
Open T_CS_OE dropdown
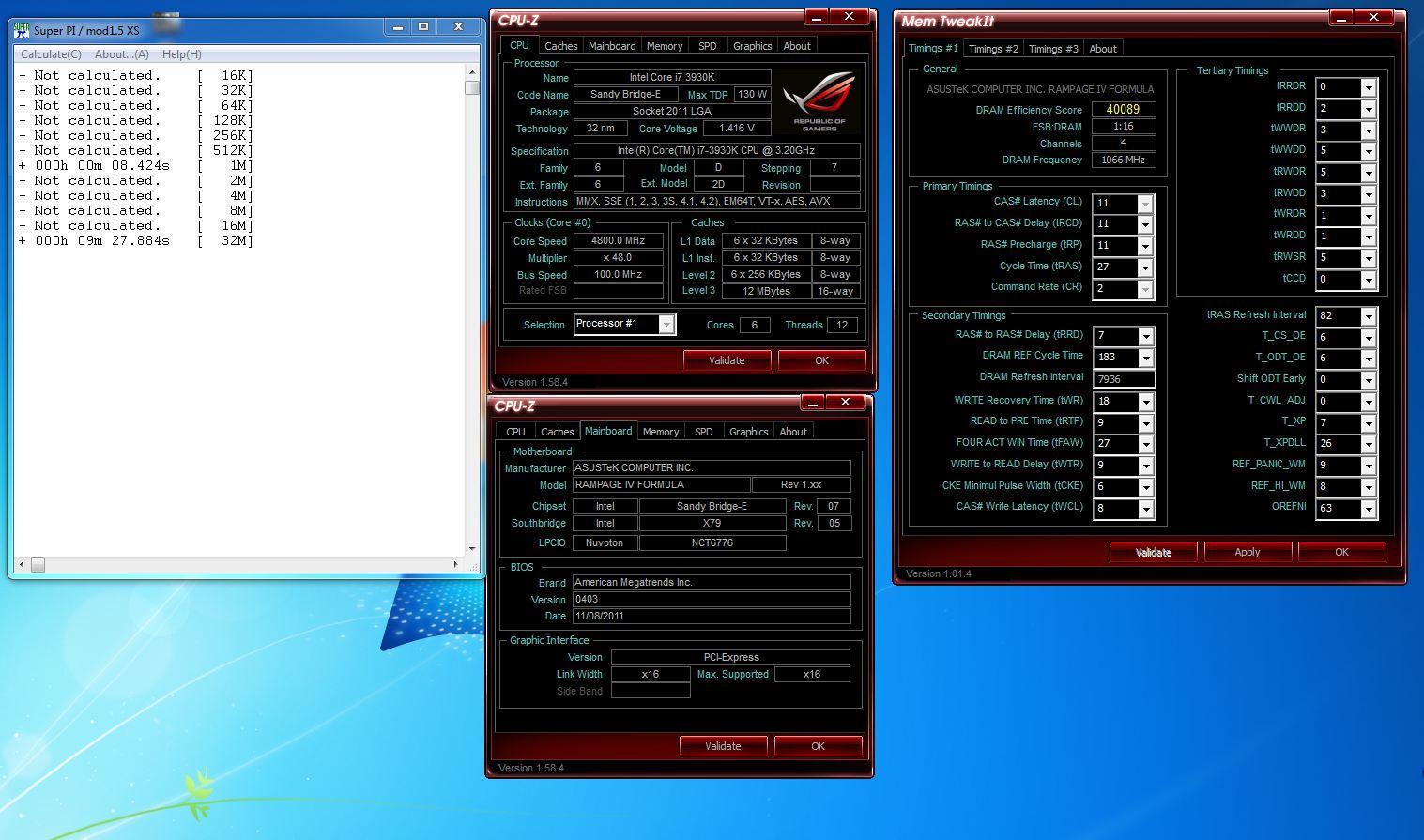(x=1369, y=339)
